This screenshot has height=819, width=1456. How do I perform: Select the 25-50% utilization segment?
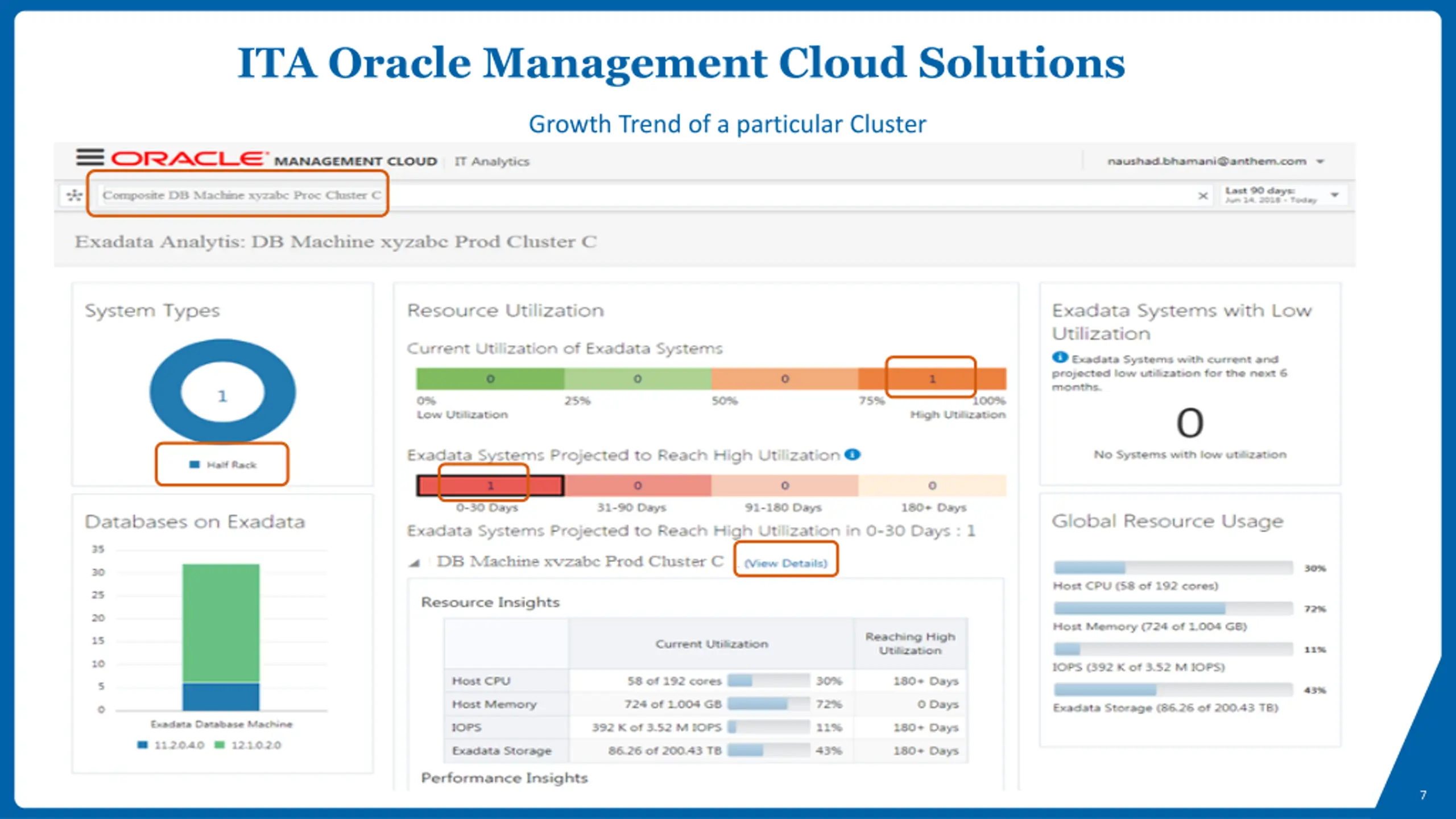tap(638, 379)
